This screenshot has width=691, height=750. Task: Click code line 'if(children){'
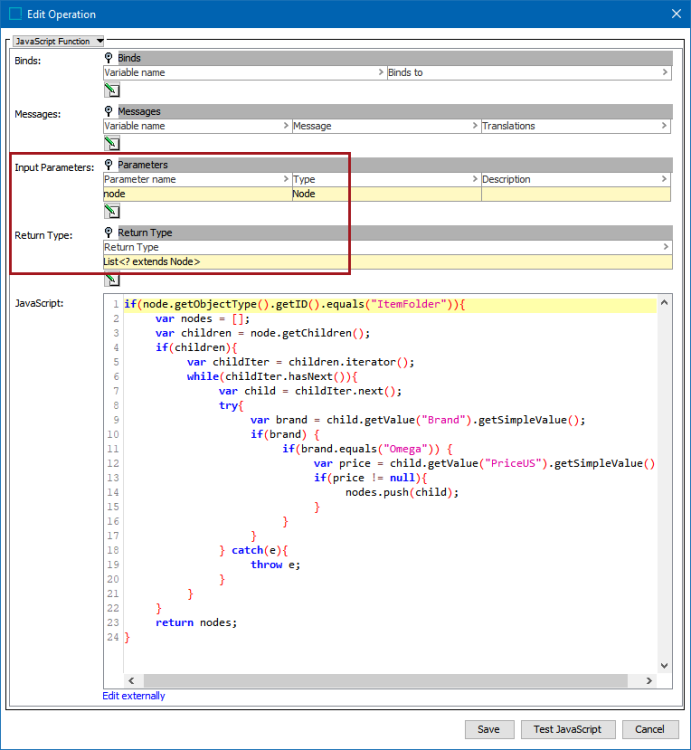click(196, 348)
